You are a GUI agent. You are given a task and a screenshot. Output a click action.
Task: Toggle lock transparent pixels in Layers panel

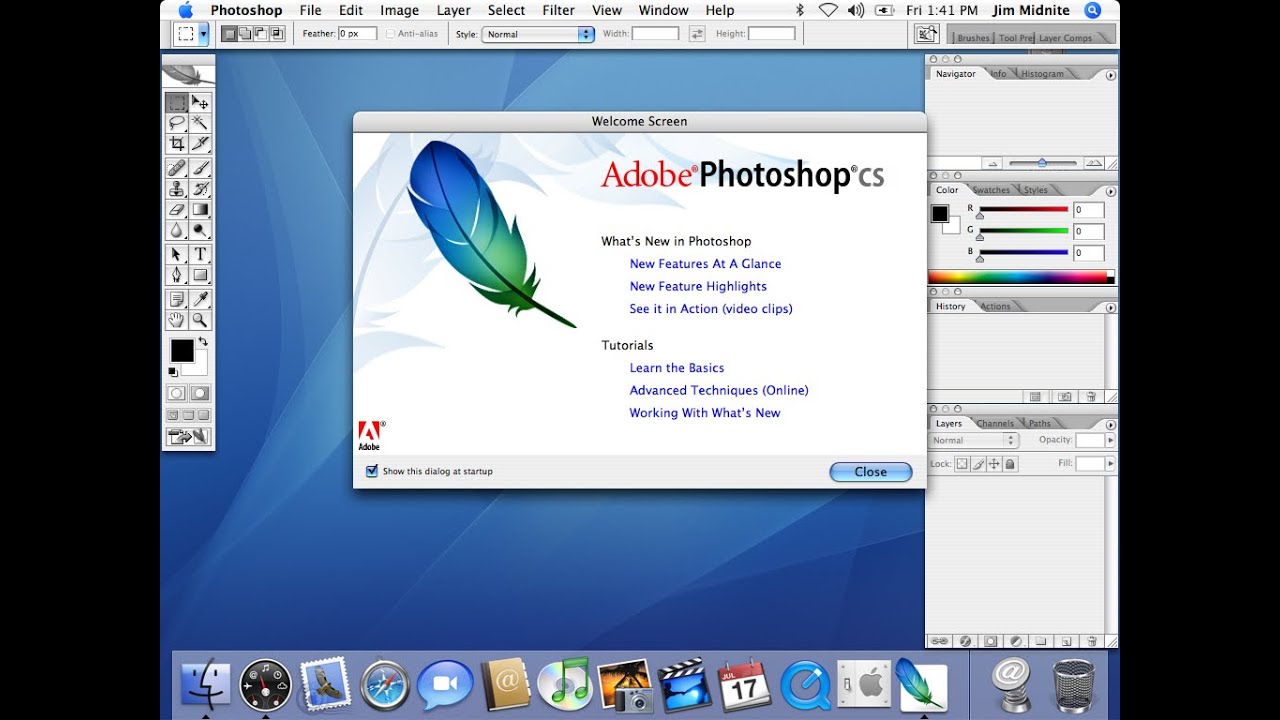962,464
